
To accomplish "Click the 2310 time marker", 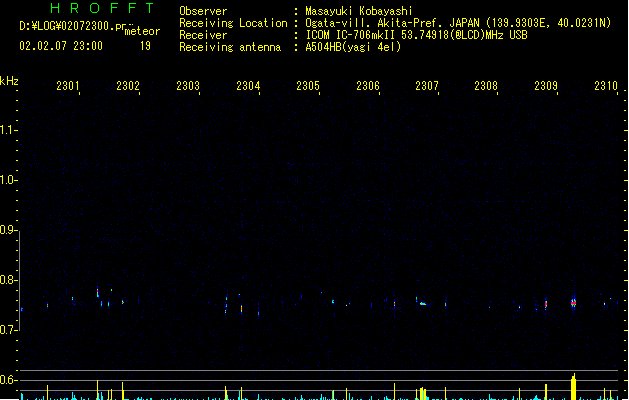I will coord(606,86).
